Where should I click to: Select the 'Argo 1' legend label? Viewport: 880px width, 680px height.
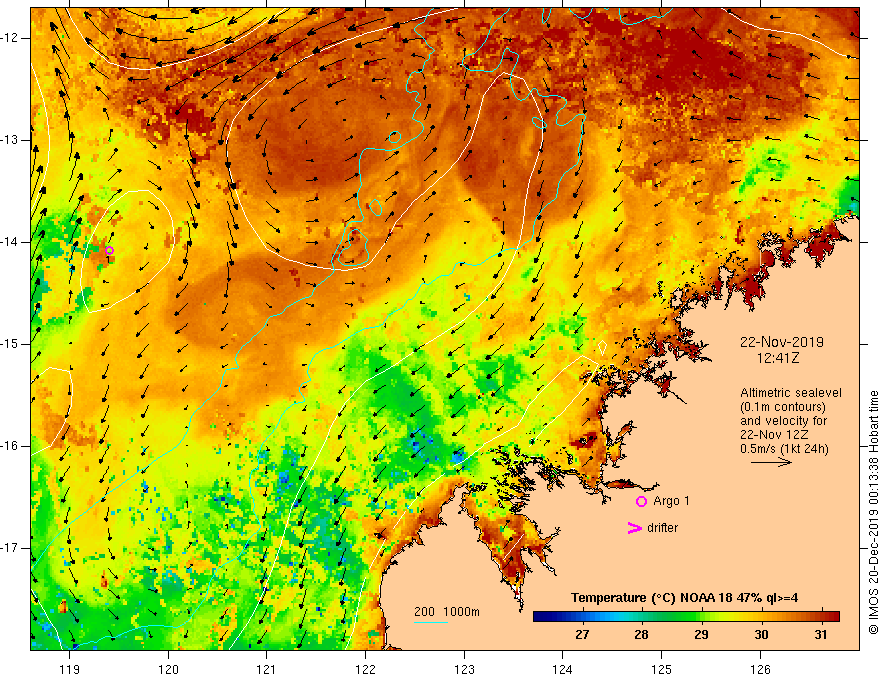coord(671,501)
